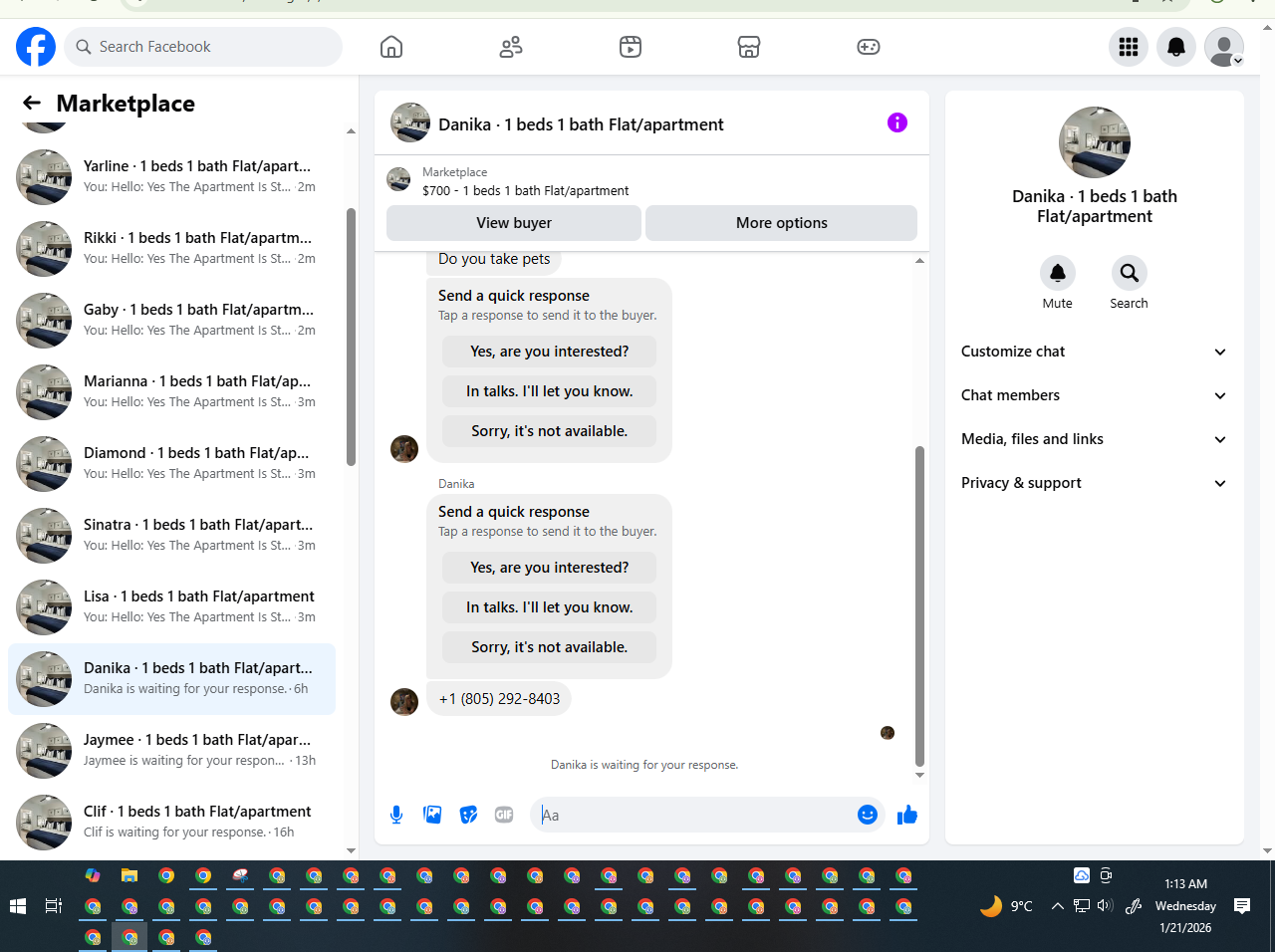Record a voice clip with the microphone
1275x952 pixels.
pos(396,815)
